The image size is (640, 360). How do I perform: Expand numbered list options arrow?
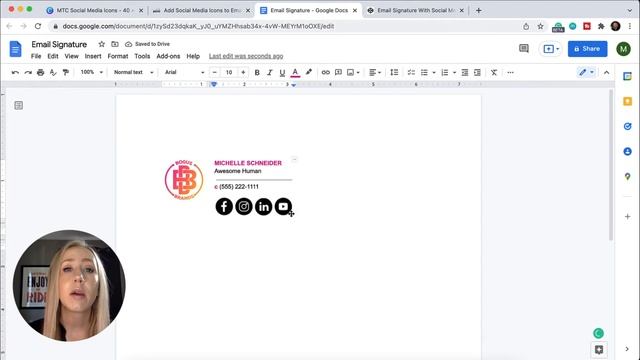pyautogui.click(x=454, y=73)
